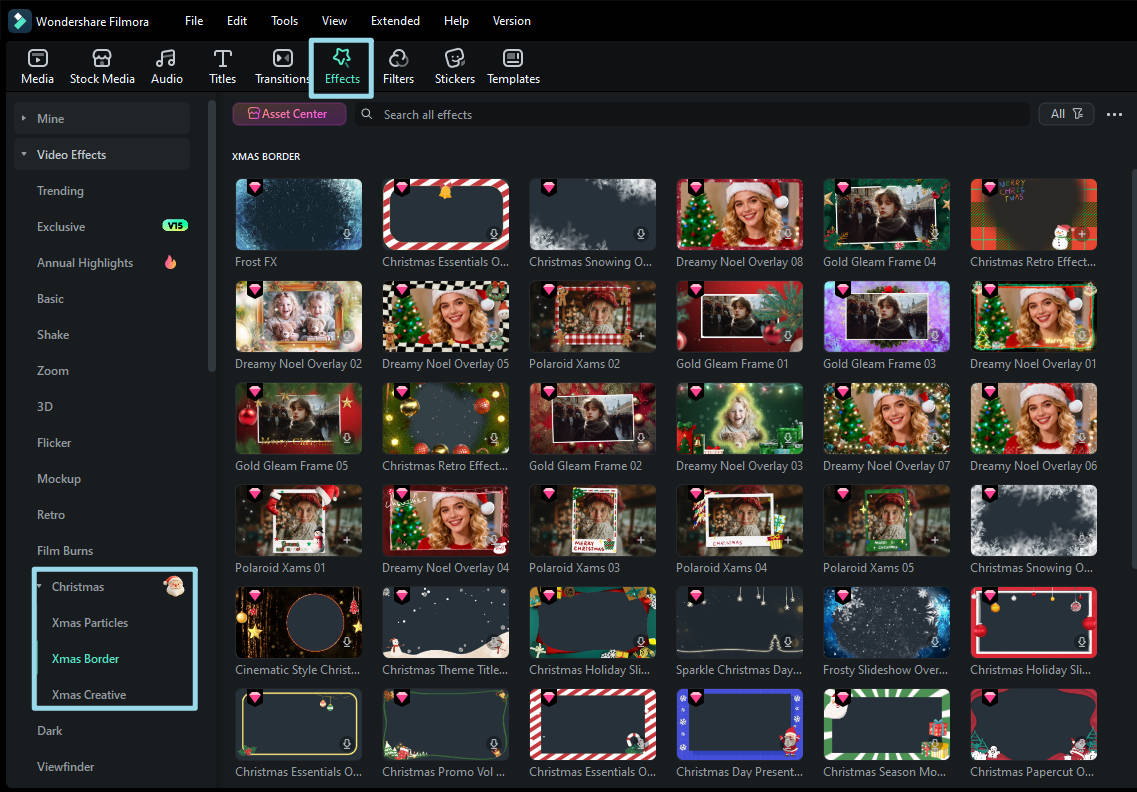Click the search magnifier icon

[367, 114]
